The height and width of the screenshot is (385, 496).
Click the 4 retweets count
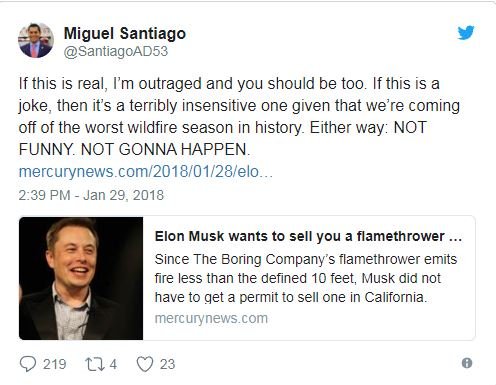[x=113, y=364]
